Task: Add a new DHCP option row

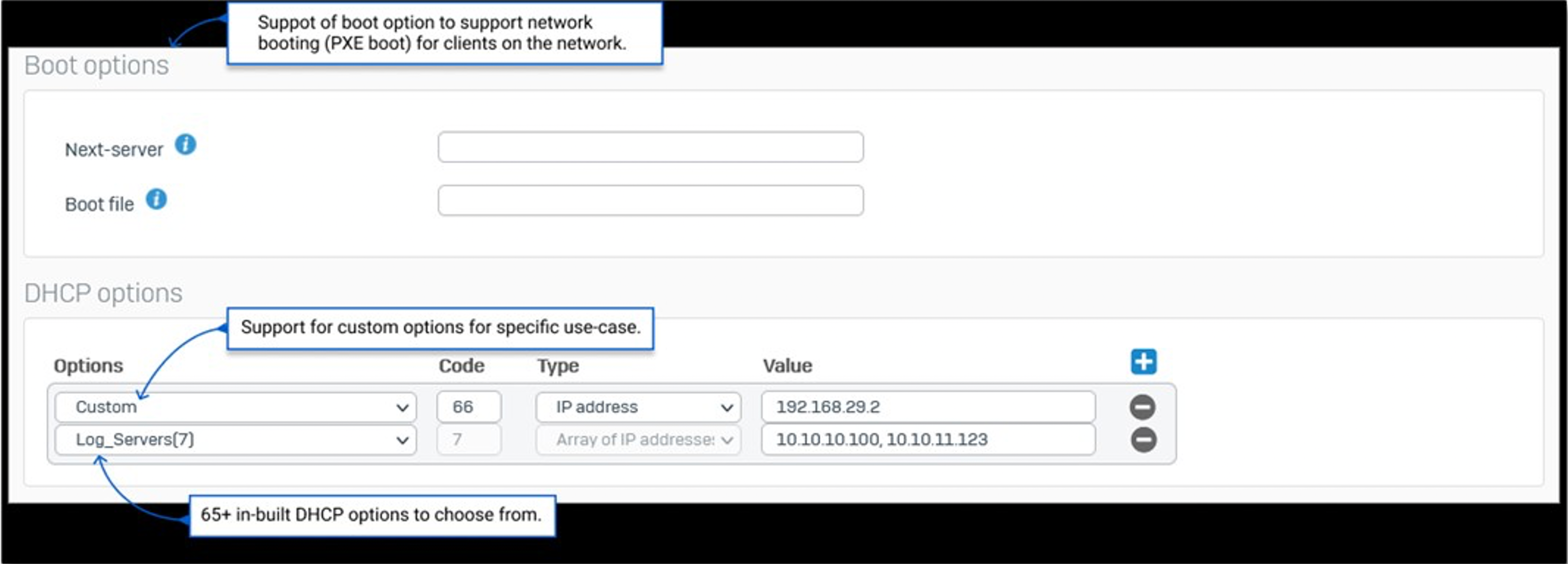Action: coord(1143,362)
